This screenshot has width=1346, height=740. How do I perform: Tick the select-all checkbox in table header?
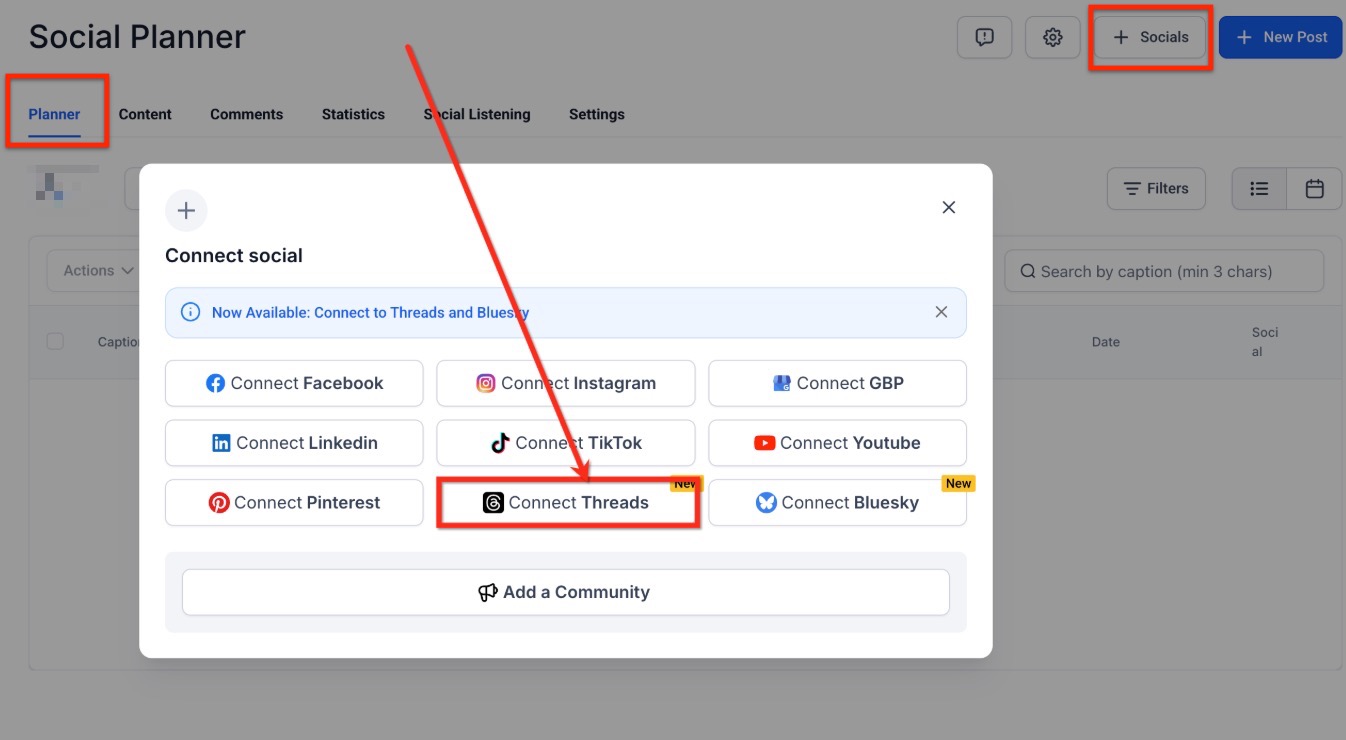coord(55,341)
